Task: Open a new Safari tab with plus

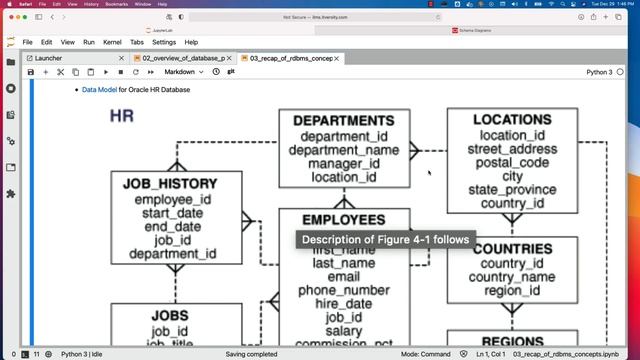Action: [x=606, y=17]
